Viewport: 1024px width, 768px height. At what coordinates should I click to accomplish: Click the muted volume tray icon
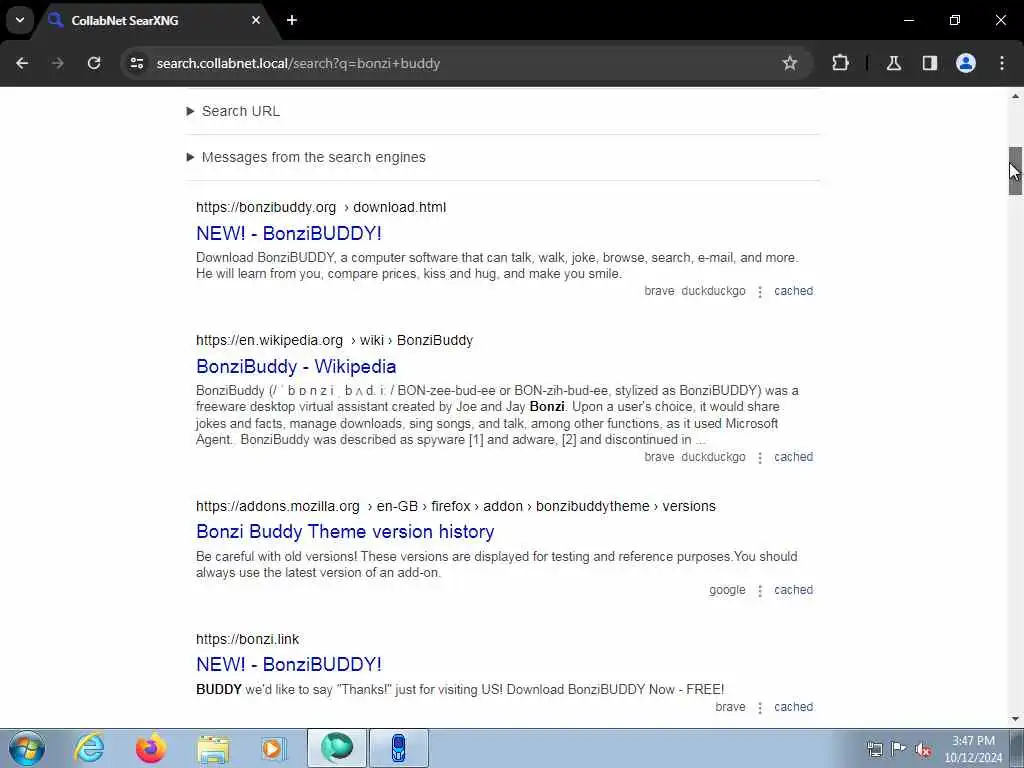click(x=923, y=749)
